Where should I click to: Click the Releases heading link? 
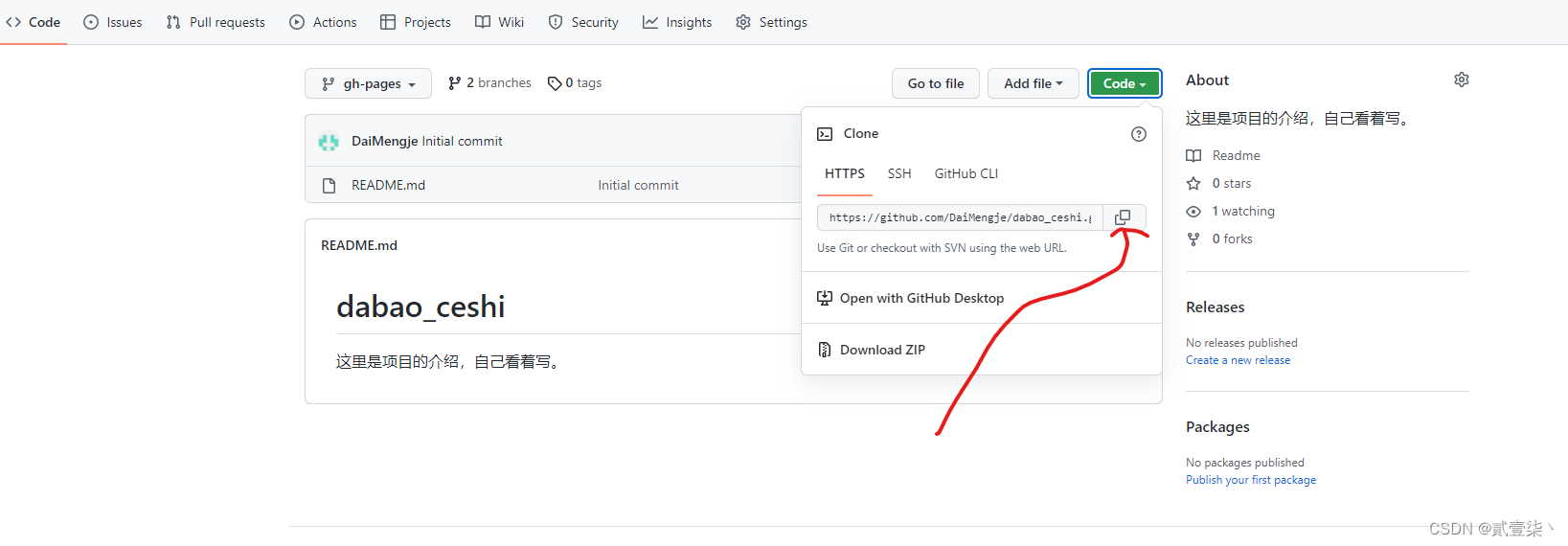1216,307
